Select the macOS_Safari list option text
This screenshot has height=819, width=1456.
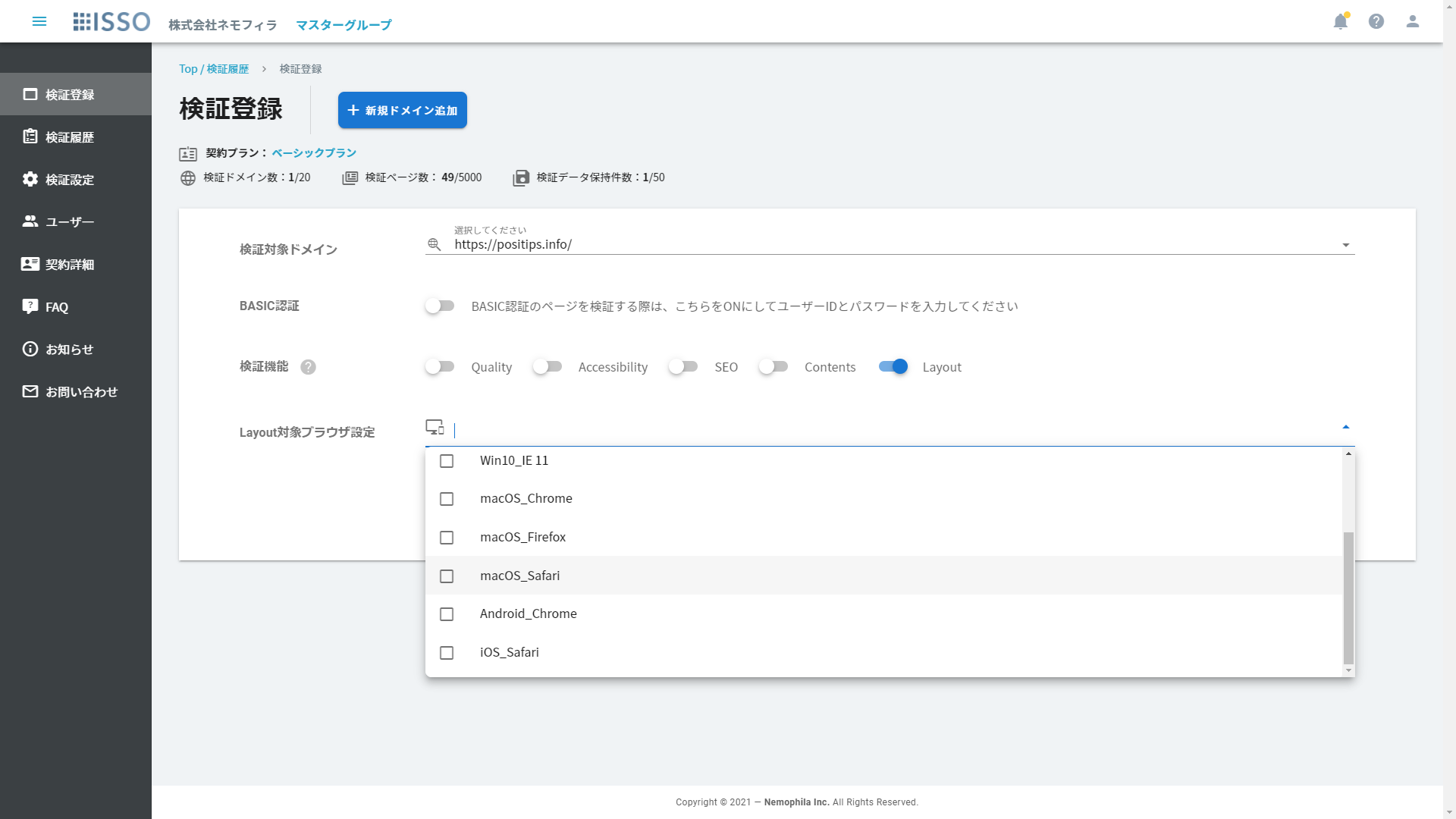520,576
